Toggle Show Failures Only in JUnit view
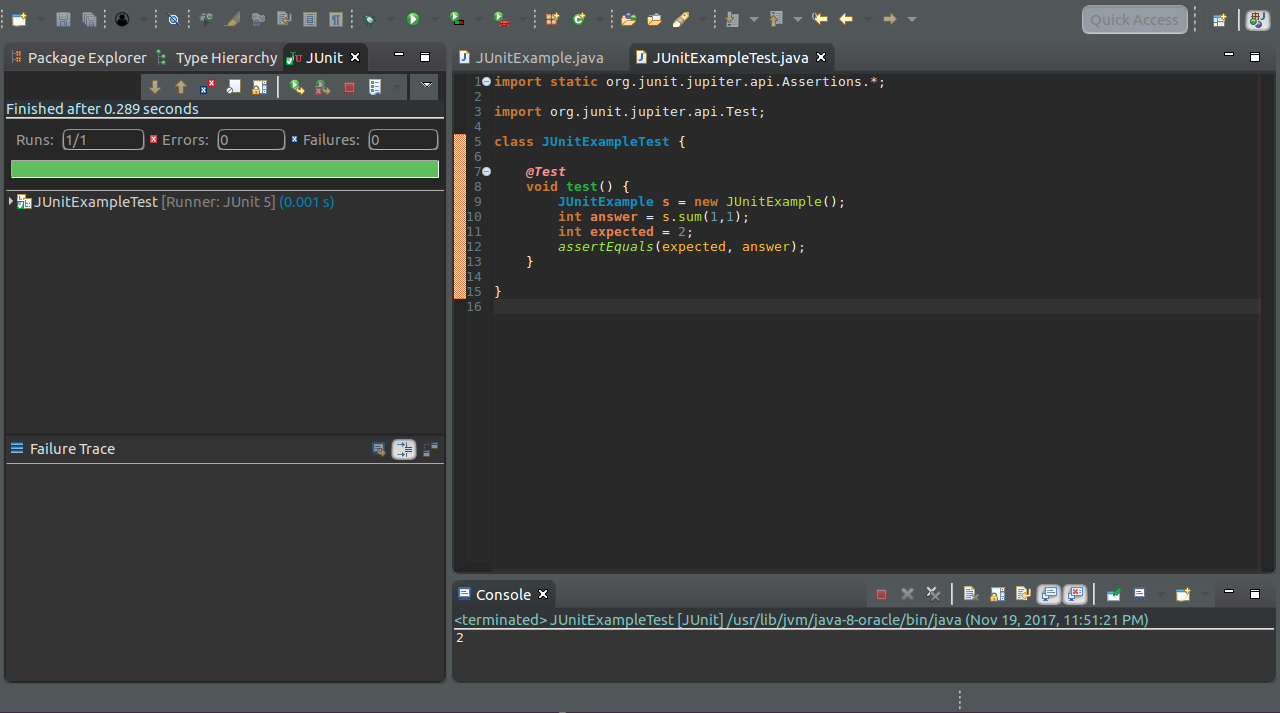1280x713 pixels. pos(207,87)
